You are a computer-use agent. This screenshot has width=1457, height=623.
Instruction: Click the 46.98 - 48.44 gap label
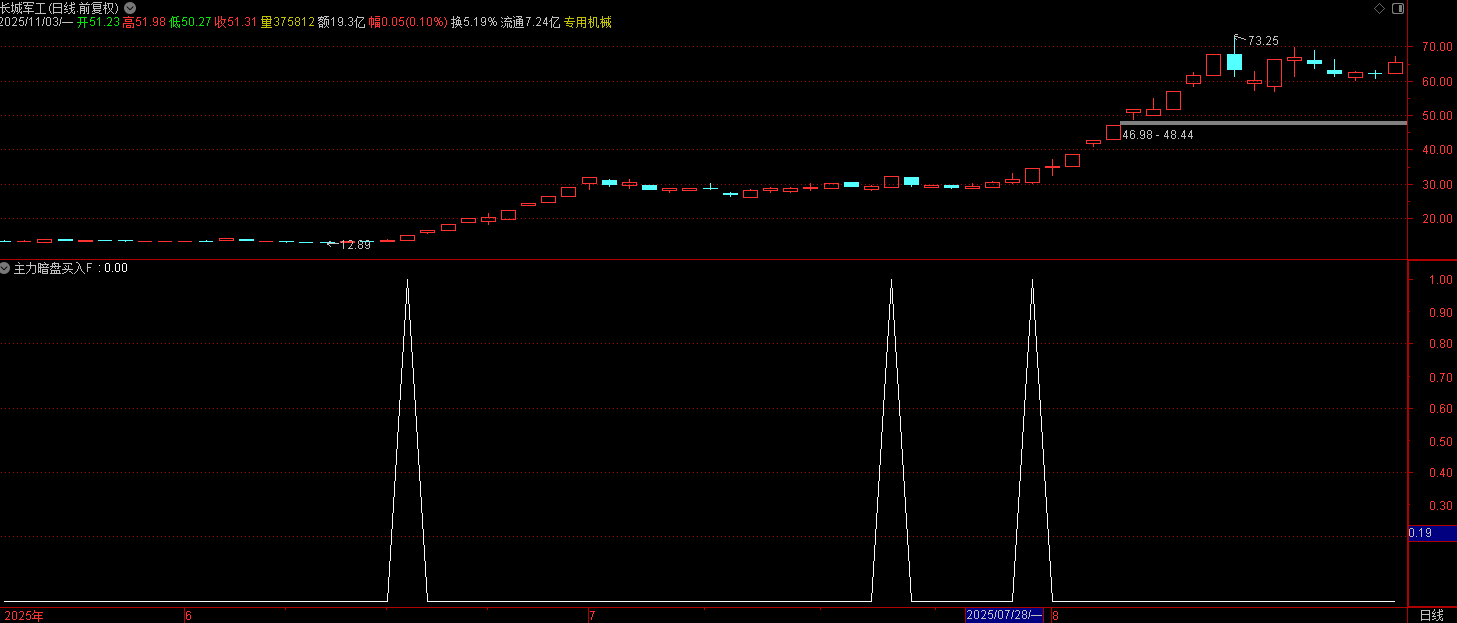[x=1158, y=134]
